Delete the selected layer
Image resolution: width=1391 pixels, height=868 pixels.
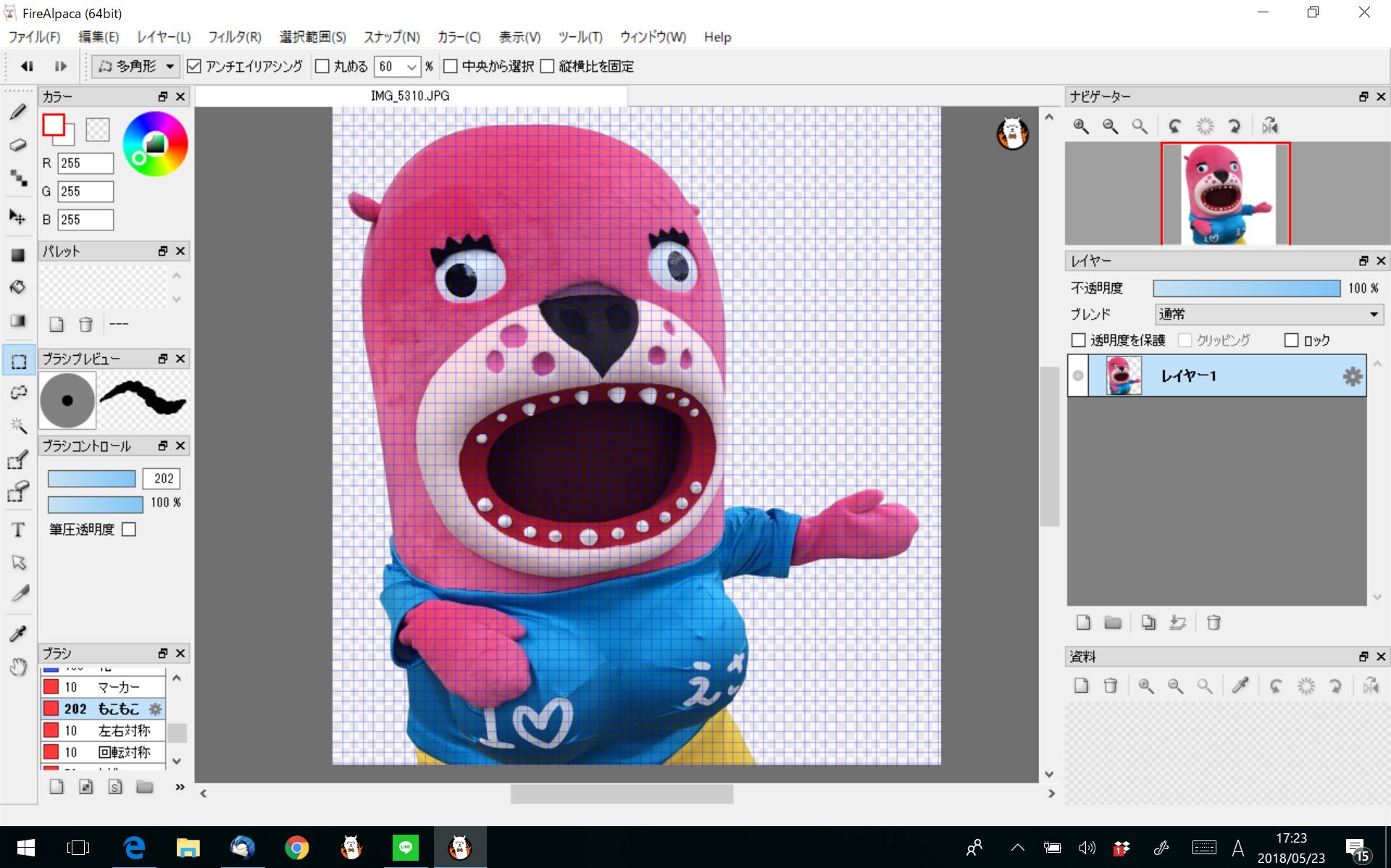1214,622
